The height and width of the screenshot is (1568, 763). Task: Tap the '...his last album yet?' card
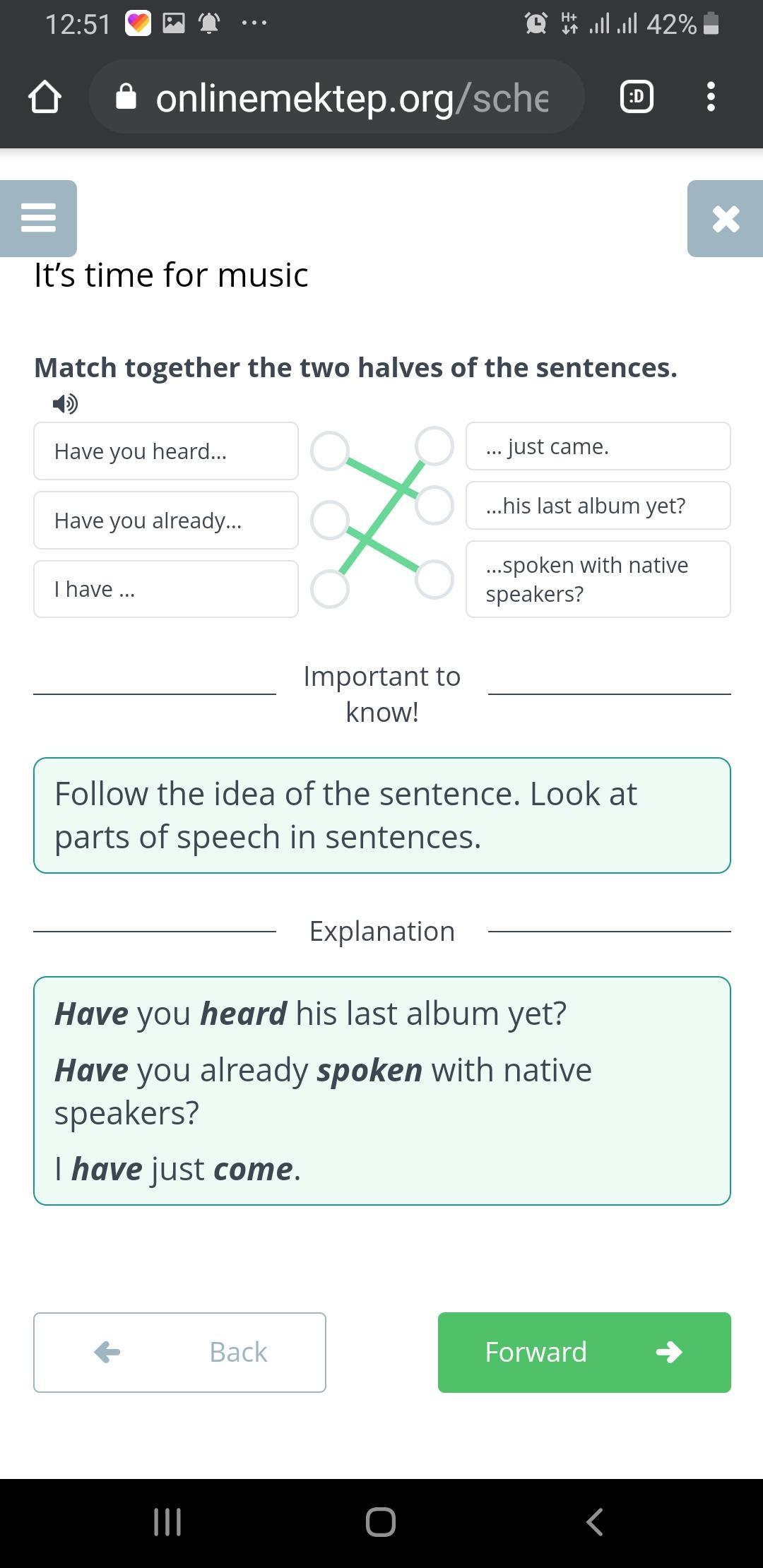click(598, 505)
